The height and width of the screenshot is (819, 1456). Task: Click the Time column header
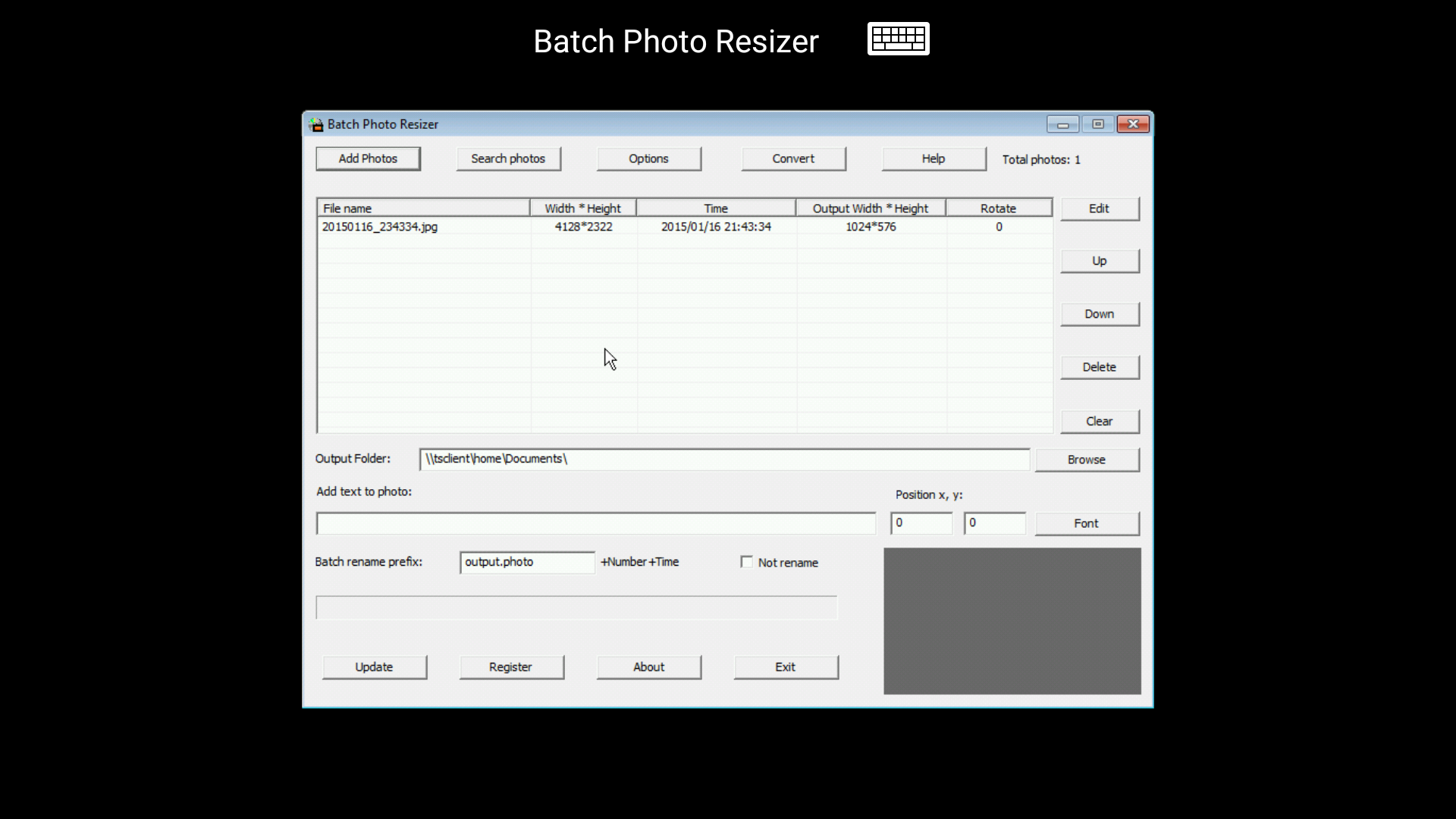click(716, 208)
